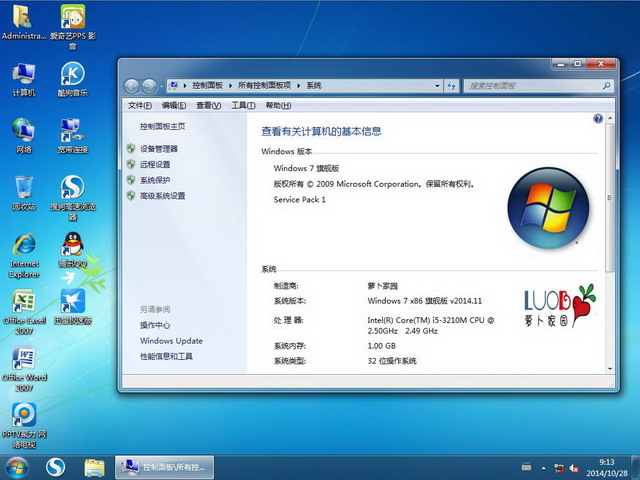Open the 计算机 desktop icon
The width and height of the screenshot is (640, 480).
(x=24, y=80)
